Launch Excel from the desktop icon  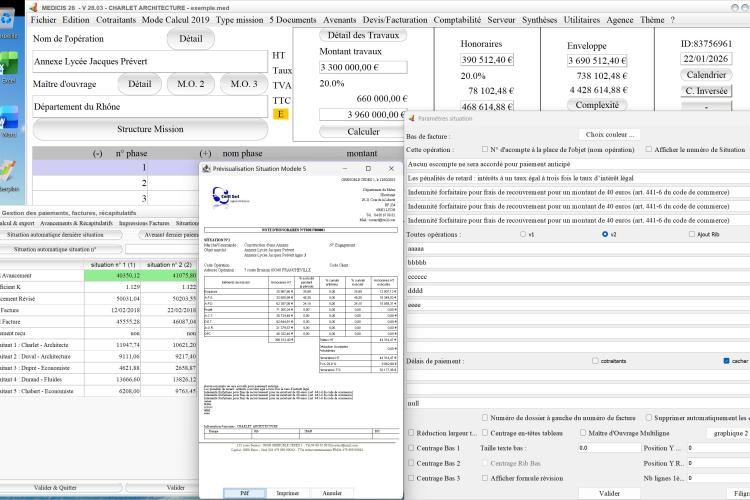click(9, 63)
